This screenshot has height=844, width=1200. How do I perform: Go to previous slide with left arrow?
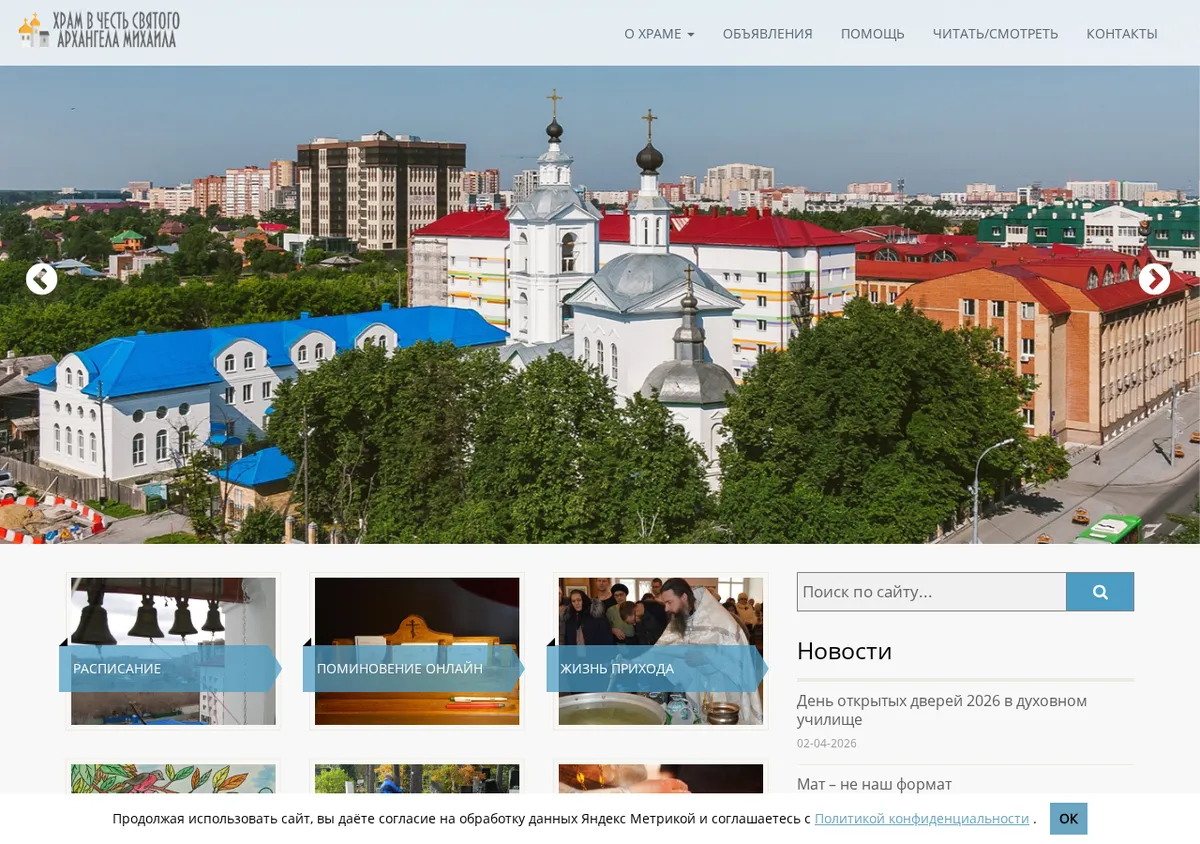click(41, 279)
